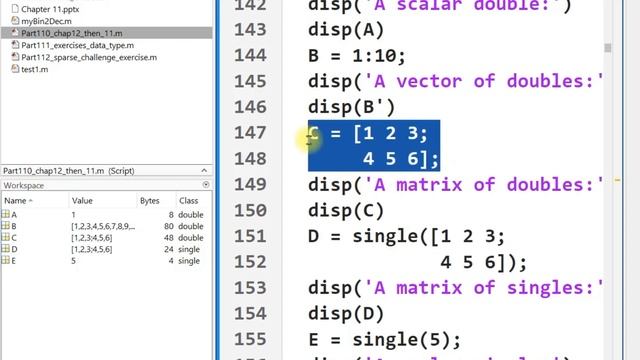Click highlighted line 'C = [1 2 3;'
The image size is (640, 360).
coord(368,133)
